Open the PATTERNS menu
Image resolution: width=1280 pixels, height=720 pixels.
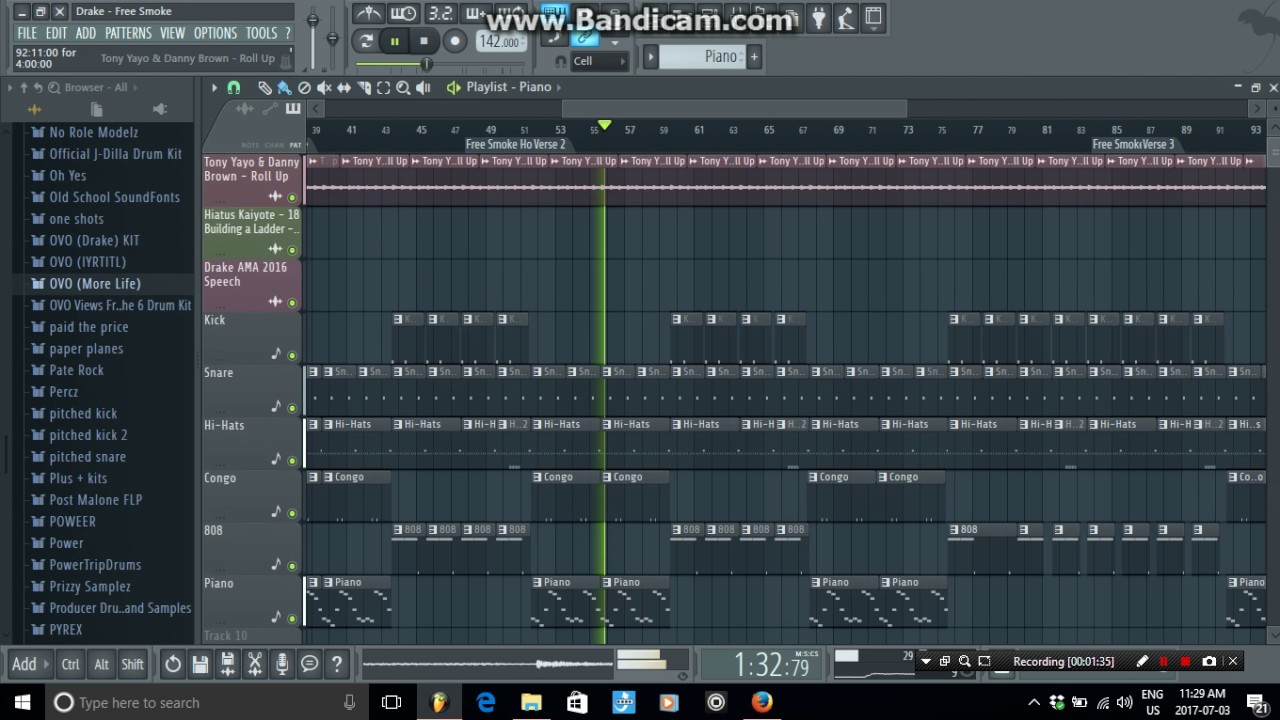click(128, 33)
